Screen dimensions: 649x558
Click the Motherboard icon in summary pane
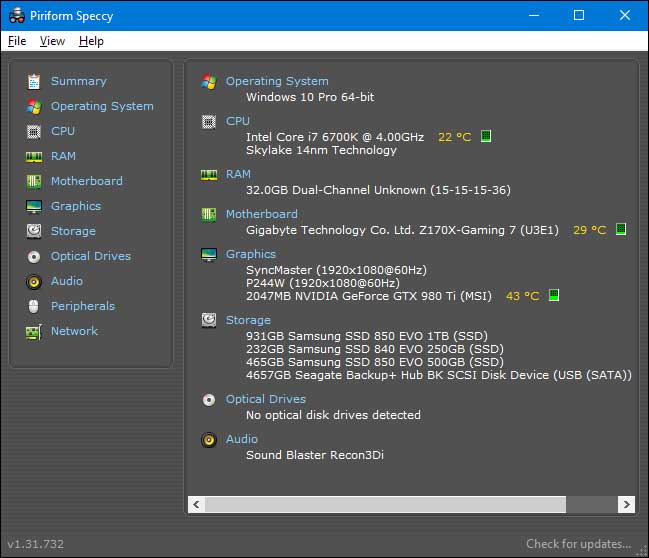pyautogui.click(x=209, y=214)
